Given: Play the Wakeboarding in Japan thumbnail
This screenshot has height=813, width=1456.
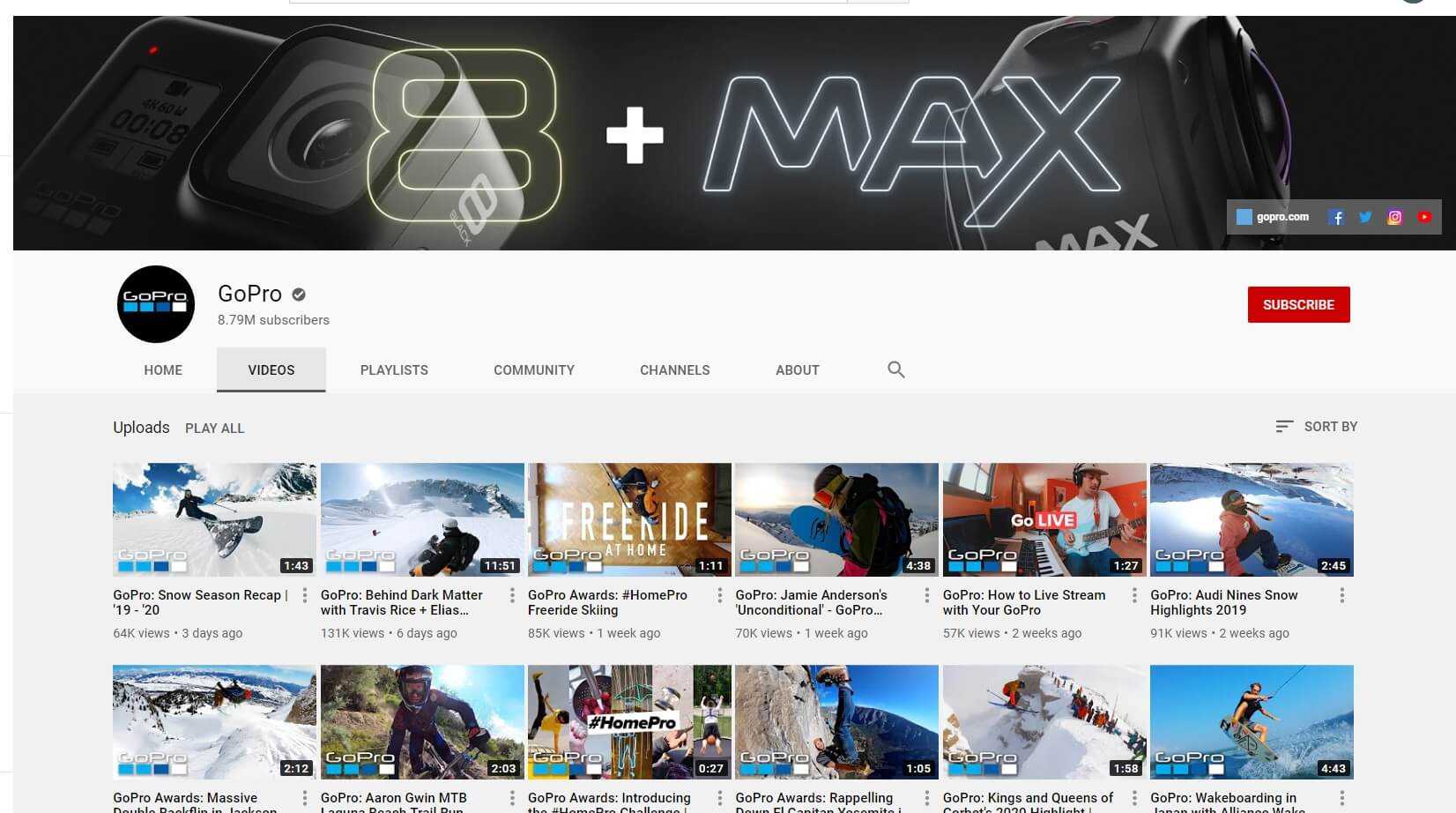Looking at the screenshot, I should 1252,722.
